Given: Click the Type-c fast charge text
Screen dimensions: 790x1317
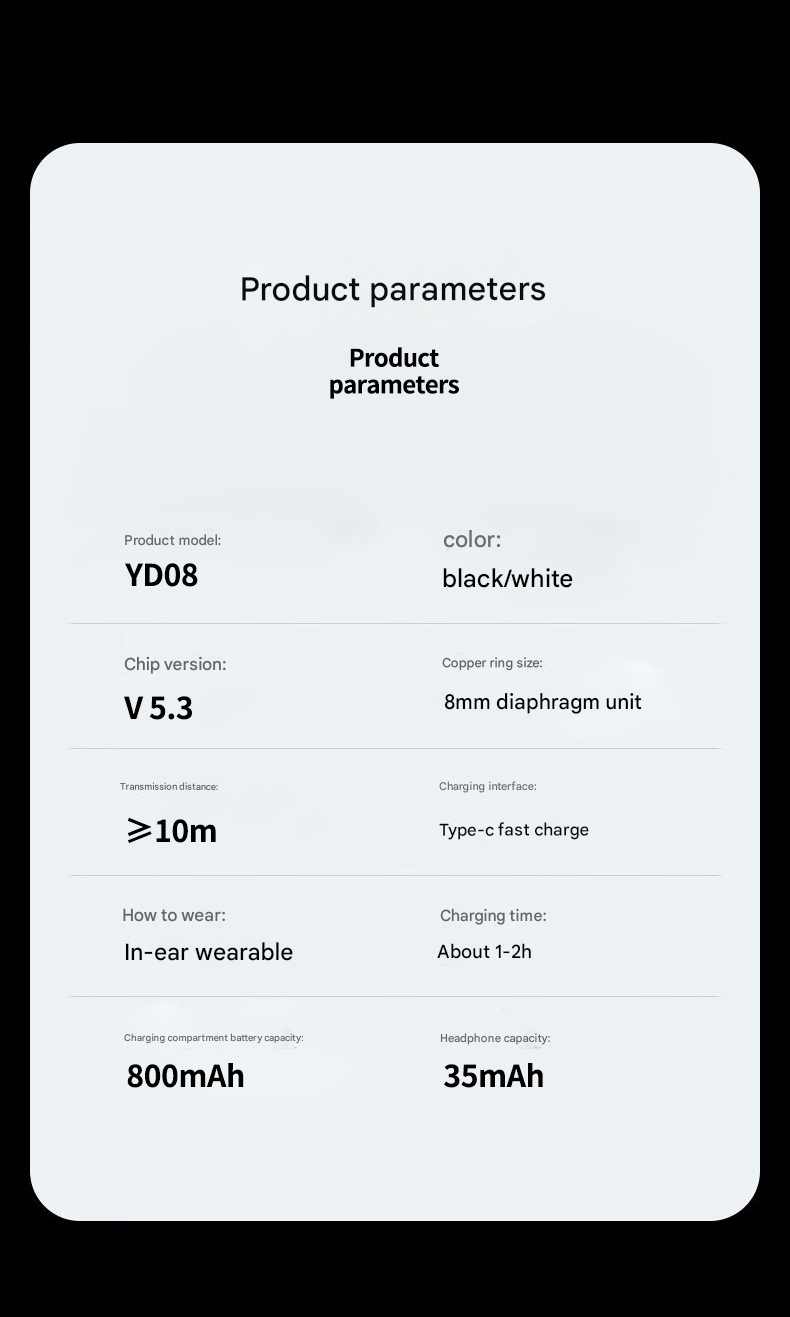Looking at the screenshot, I should click(514, 830).
